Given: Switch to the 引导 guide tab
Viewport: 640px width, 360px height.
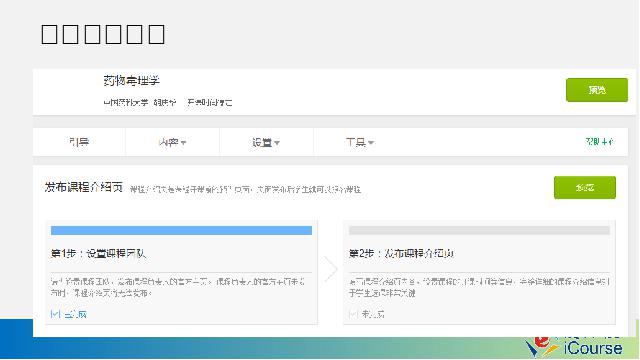Looking at the screenshot, I should click(x=79, y=142).
